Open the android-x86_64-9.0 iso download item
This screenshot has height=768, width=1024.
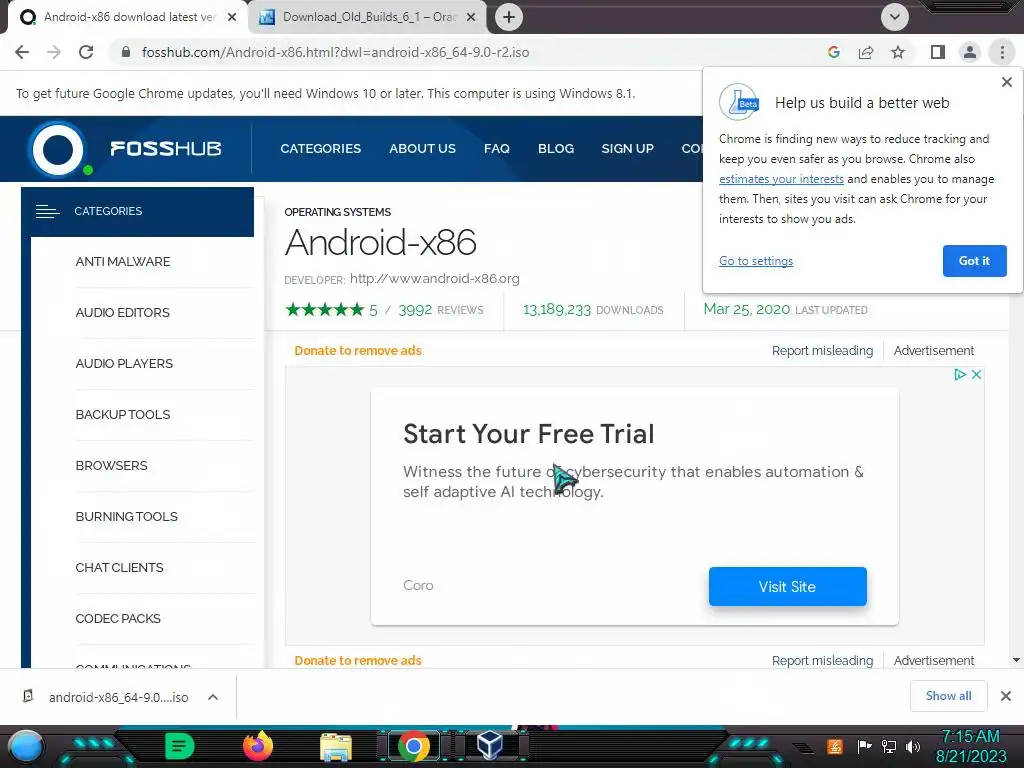(119, 697)
